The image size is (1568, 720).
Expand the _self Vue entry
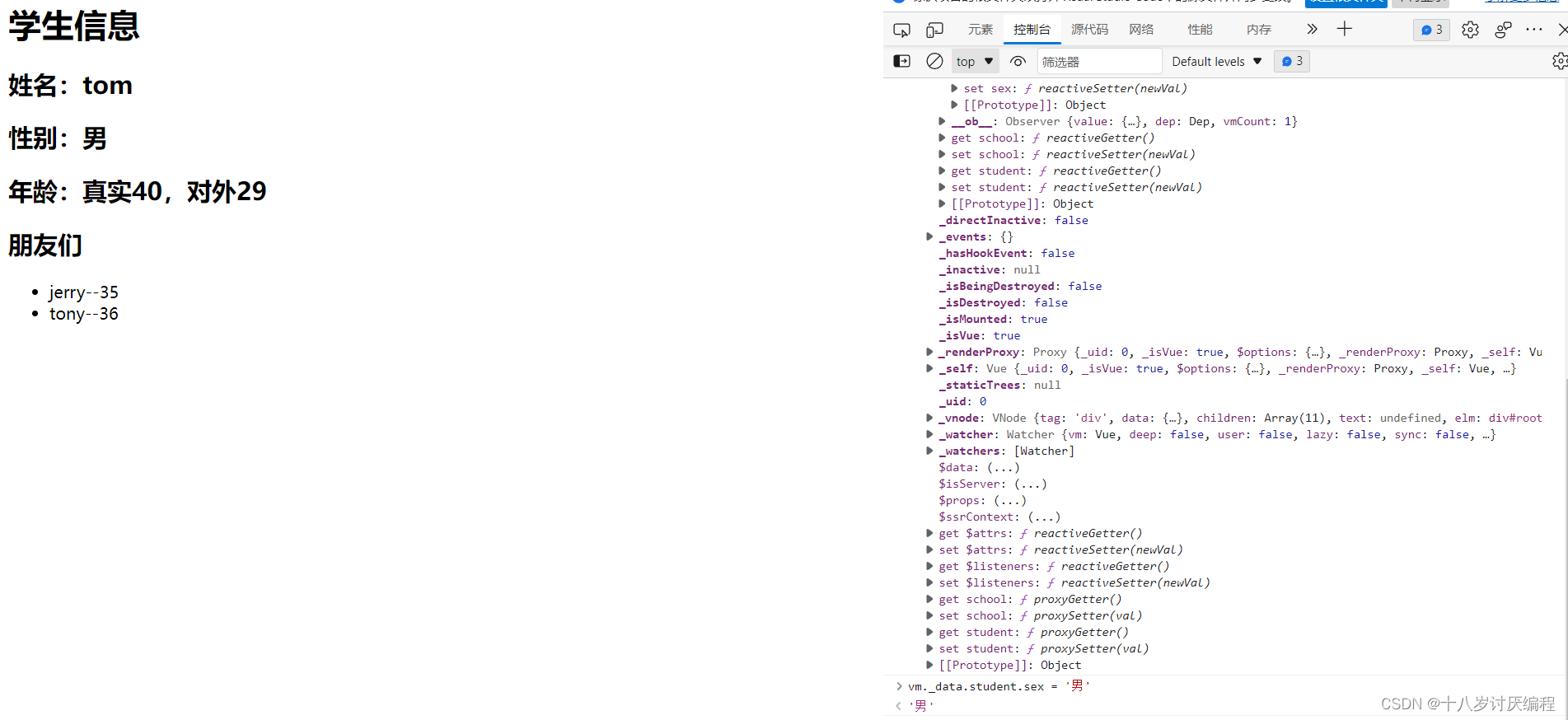pos(930,368)
